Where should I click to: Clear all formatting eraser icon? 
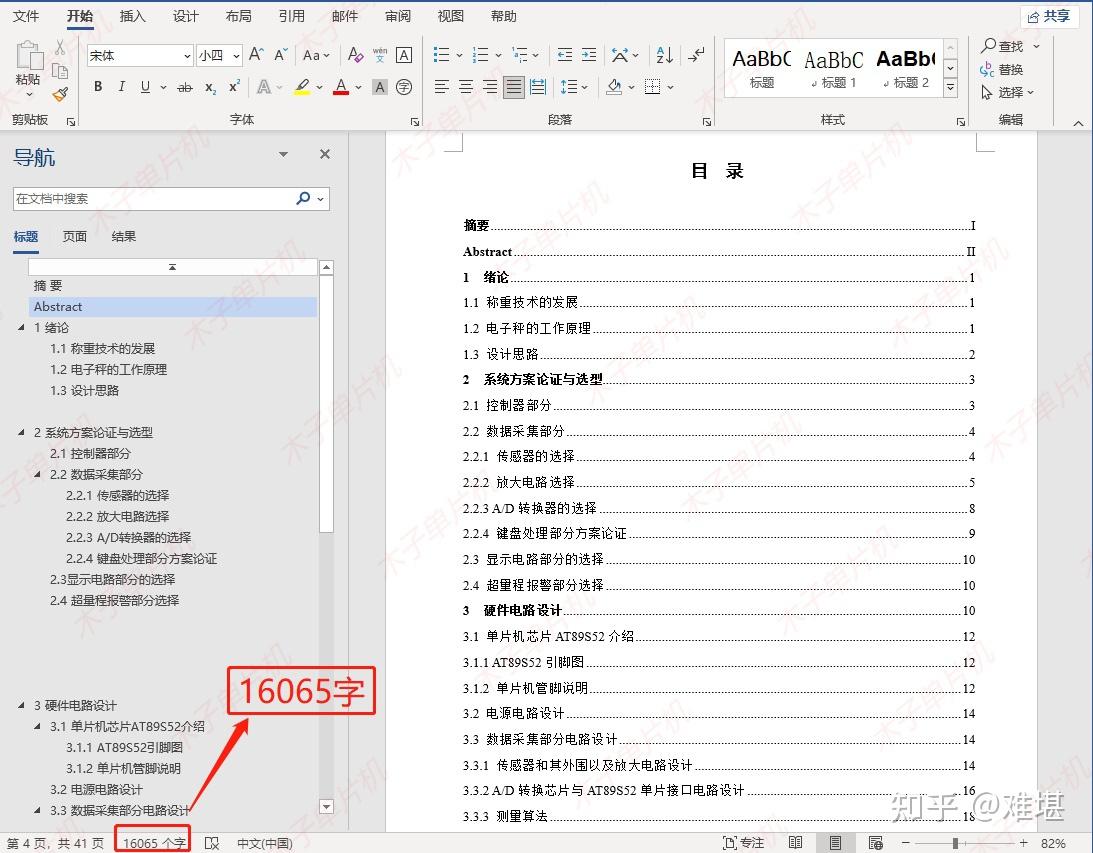[355, 54]
